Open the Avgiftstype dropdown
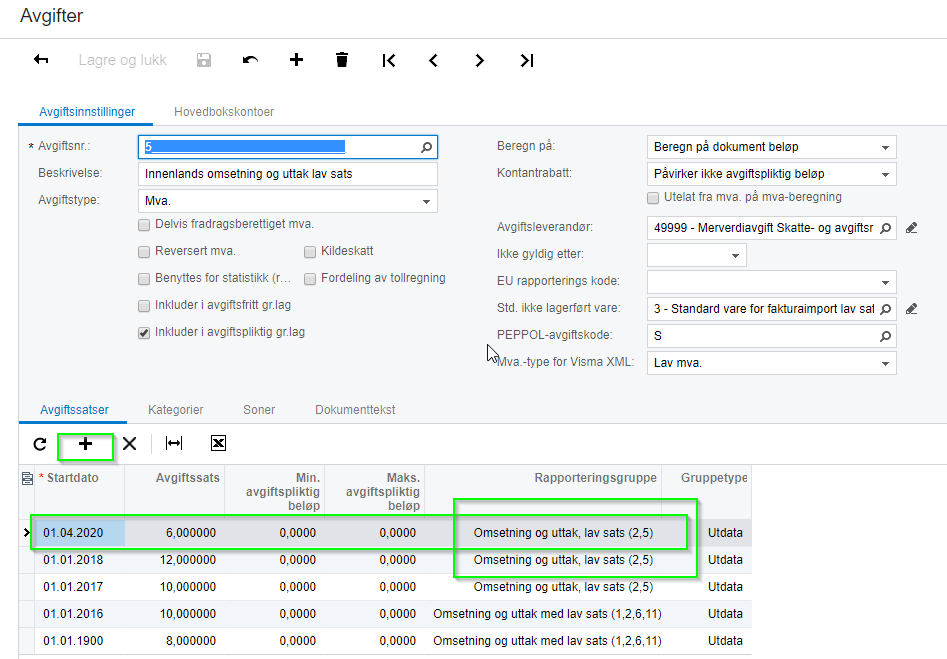The height and width of the screenshot is (659, 947). click(427, 201)
